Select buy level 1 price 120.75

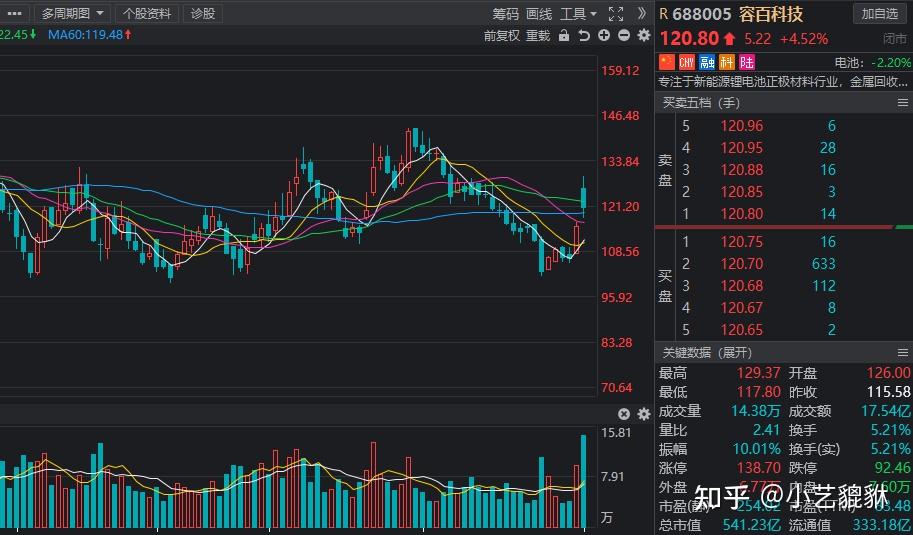pos(741,242)
